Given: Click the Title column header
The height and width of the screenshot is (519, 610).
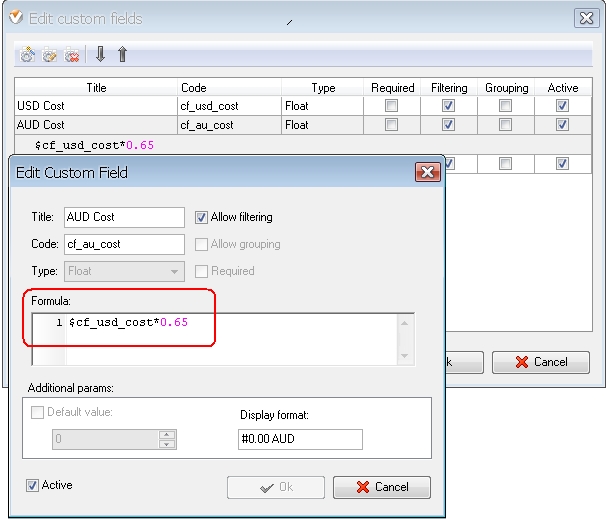Looking at the screenshot, I should click(x=96, y=88).
